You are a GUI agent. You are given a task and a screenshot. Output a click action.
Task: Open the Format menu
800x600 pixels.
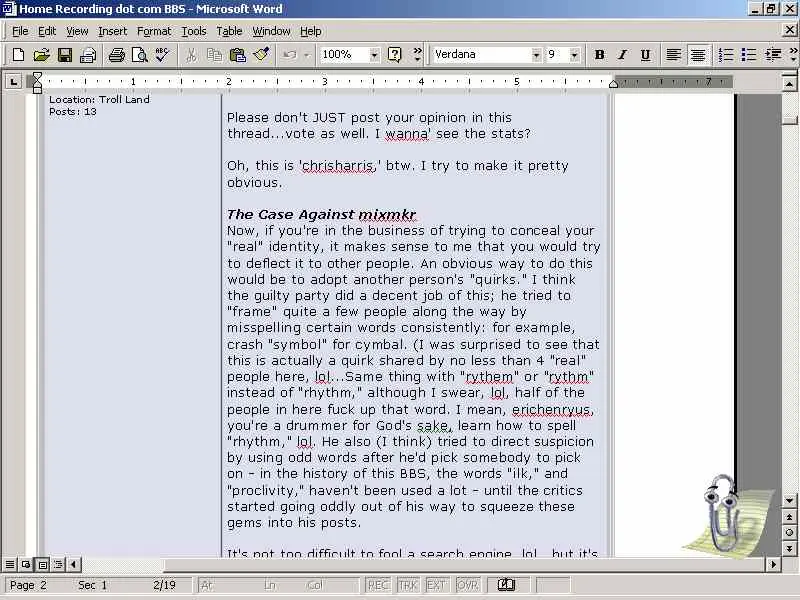click(x=154, y=31)
